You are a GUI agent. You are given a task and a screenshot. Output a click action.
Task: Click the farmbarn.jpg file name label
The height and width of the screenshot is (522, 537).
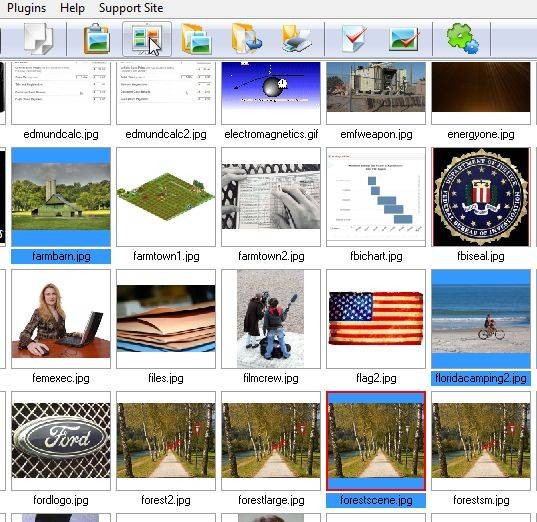click(x=61, y=257)
